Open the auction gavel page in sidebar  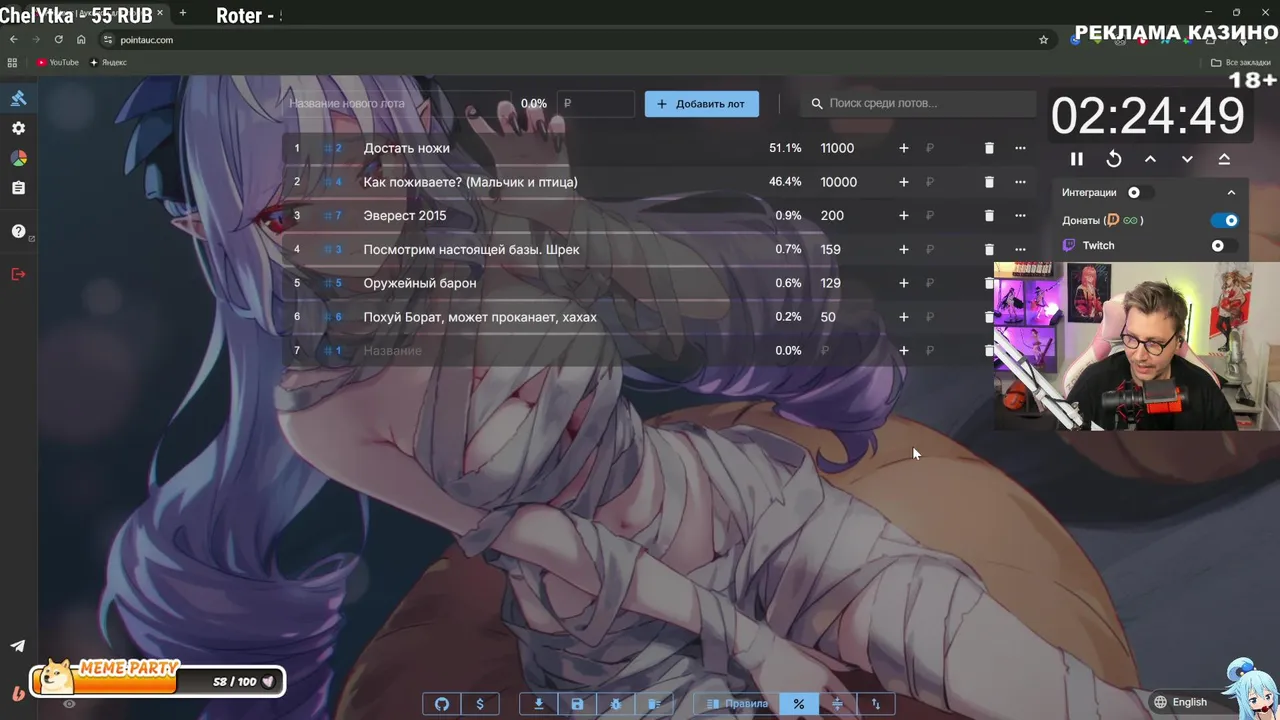(18, 98)
